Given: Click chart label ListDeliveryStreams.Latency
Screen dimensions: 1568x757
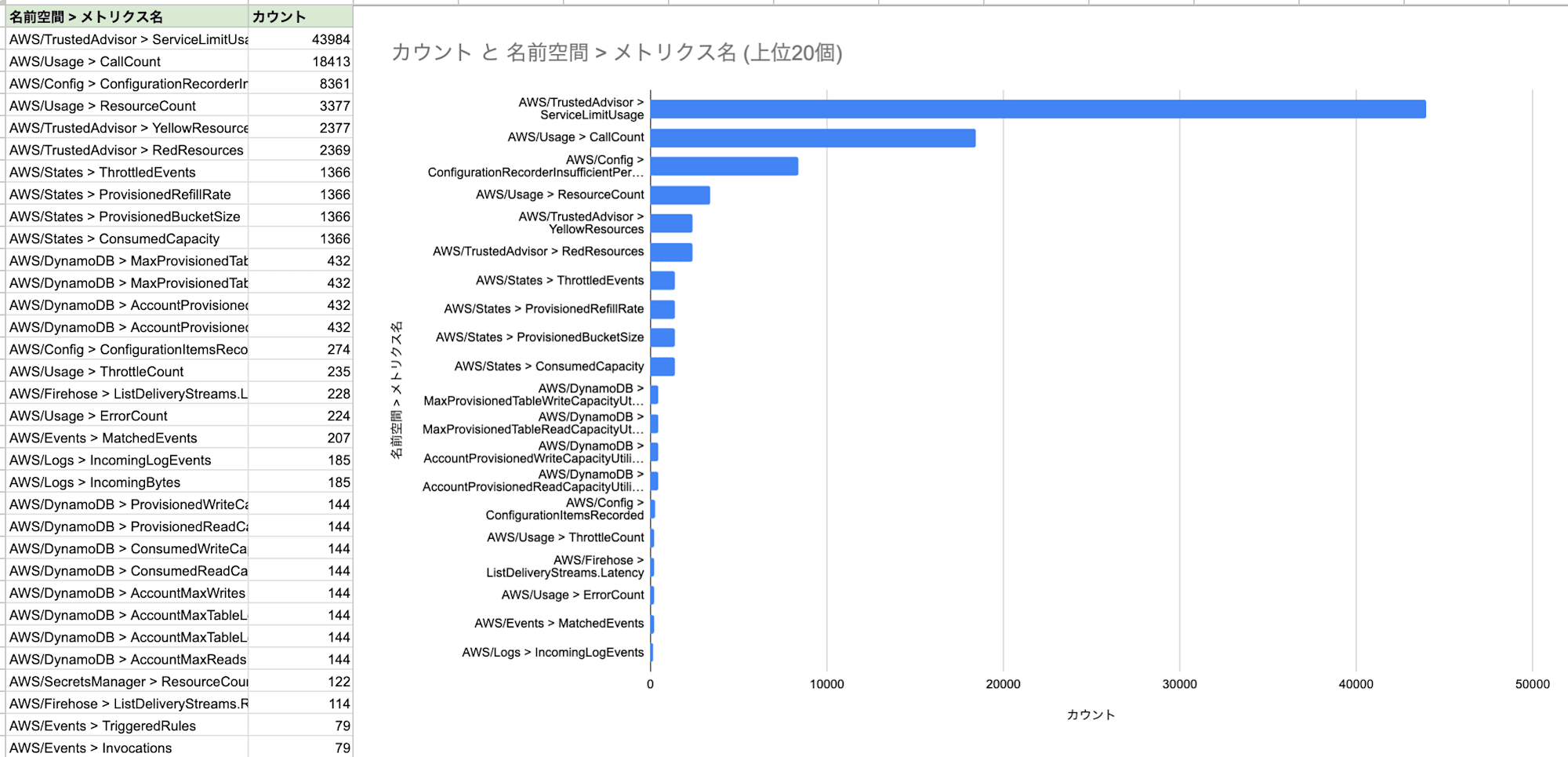Looking at the screenshot, I should [564, 573].
